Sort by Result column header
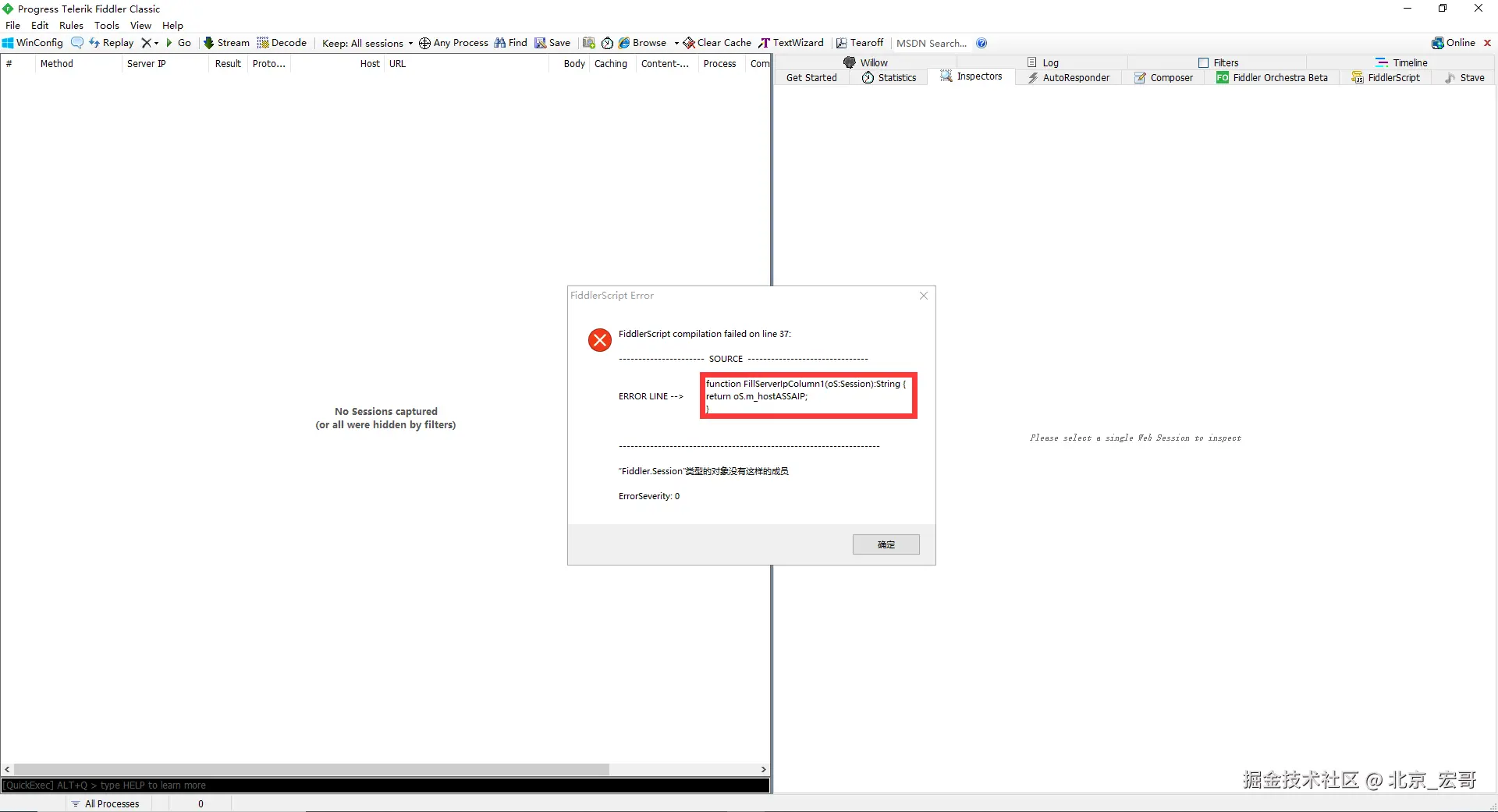Screen dimensions: 1498x812 coord(229,64)
